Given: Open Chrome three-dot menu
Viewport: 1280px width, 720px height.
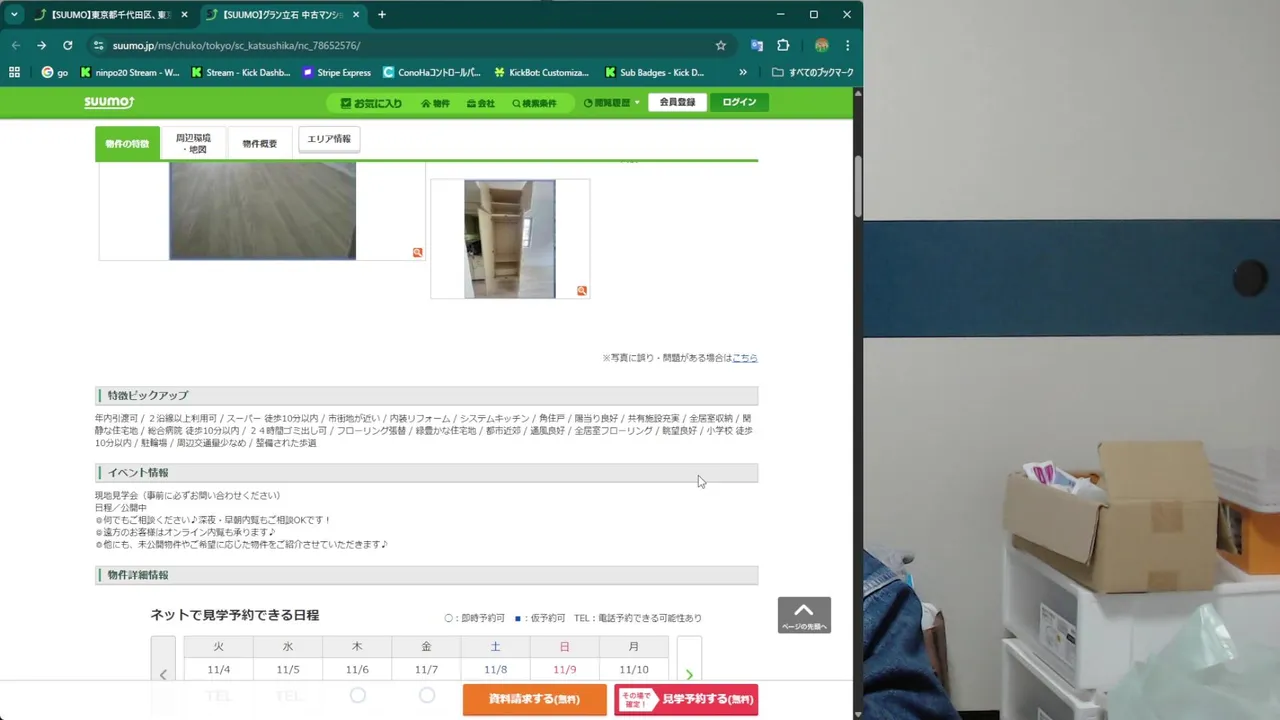Looking at the screenshot, I should tap(847, 45).
